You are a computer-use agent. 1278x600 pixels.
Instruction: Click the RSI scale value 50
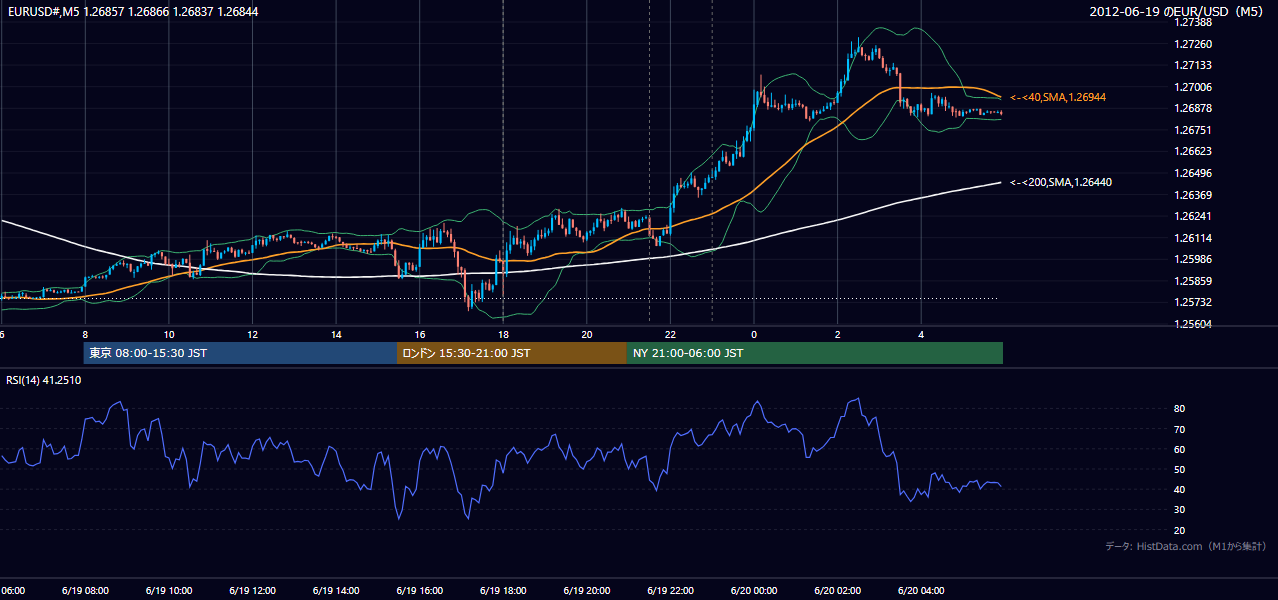(1180, 469)
